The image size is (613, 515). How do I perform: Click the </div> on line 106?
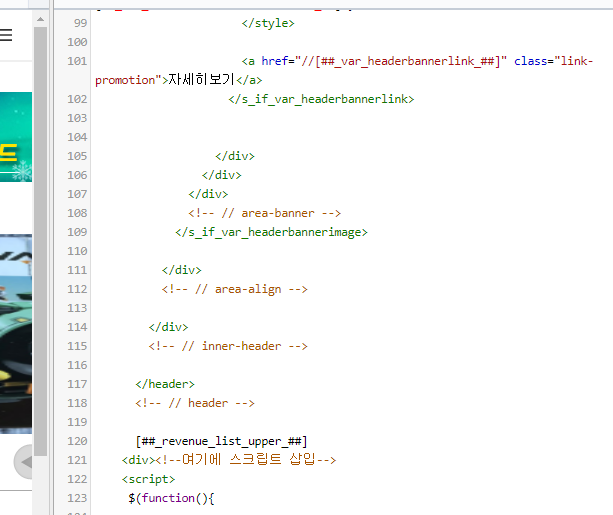click(222, 175)
